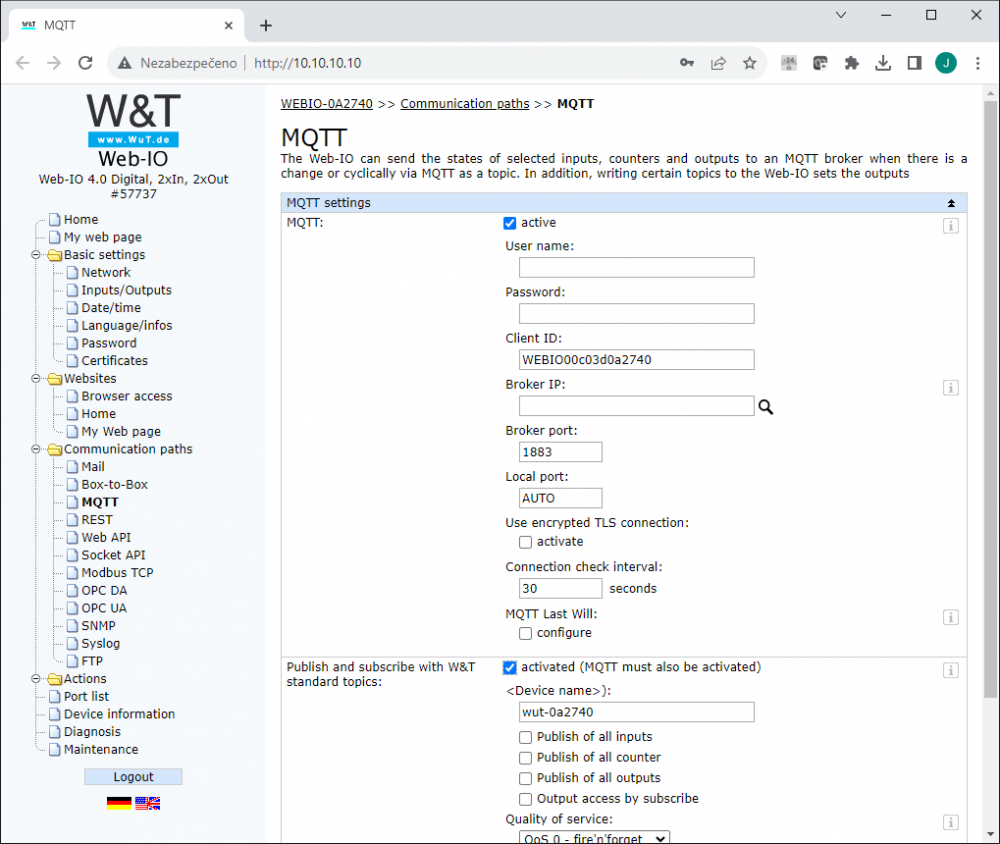Screen dimensions: 1000x844
Task: Reload the page with the refresh icon
Action: [85, 63]
